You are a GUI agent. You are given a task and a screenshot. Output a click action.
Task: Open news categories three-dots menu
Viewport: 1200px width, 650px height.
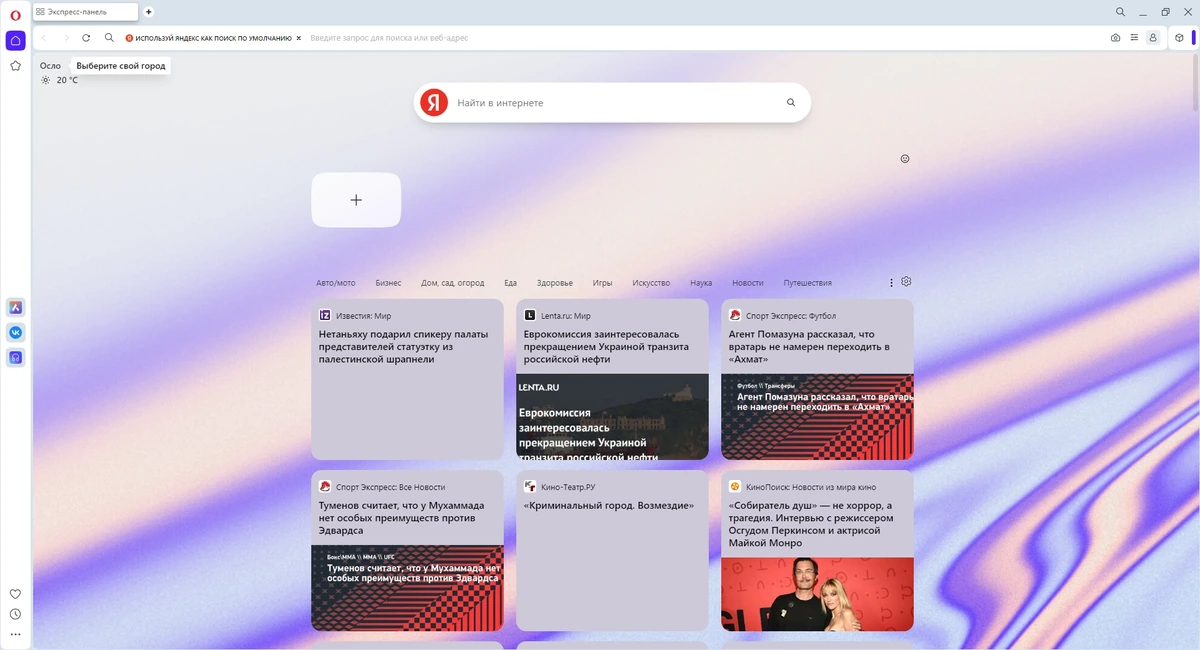pos(891,283)
